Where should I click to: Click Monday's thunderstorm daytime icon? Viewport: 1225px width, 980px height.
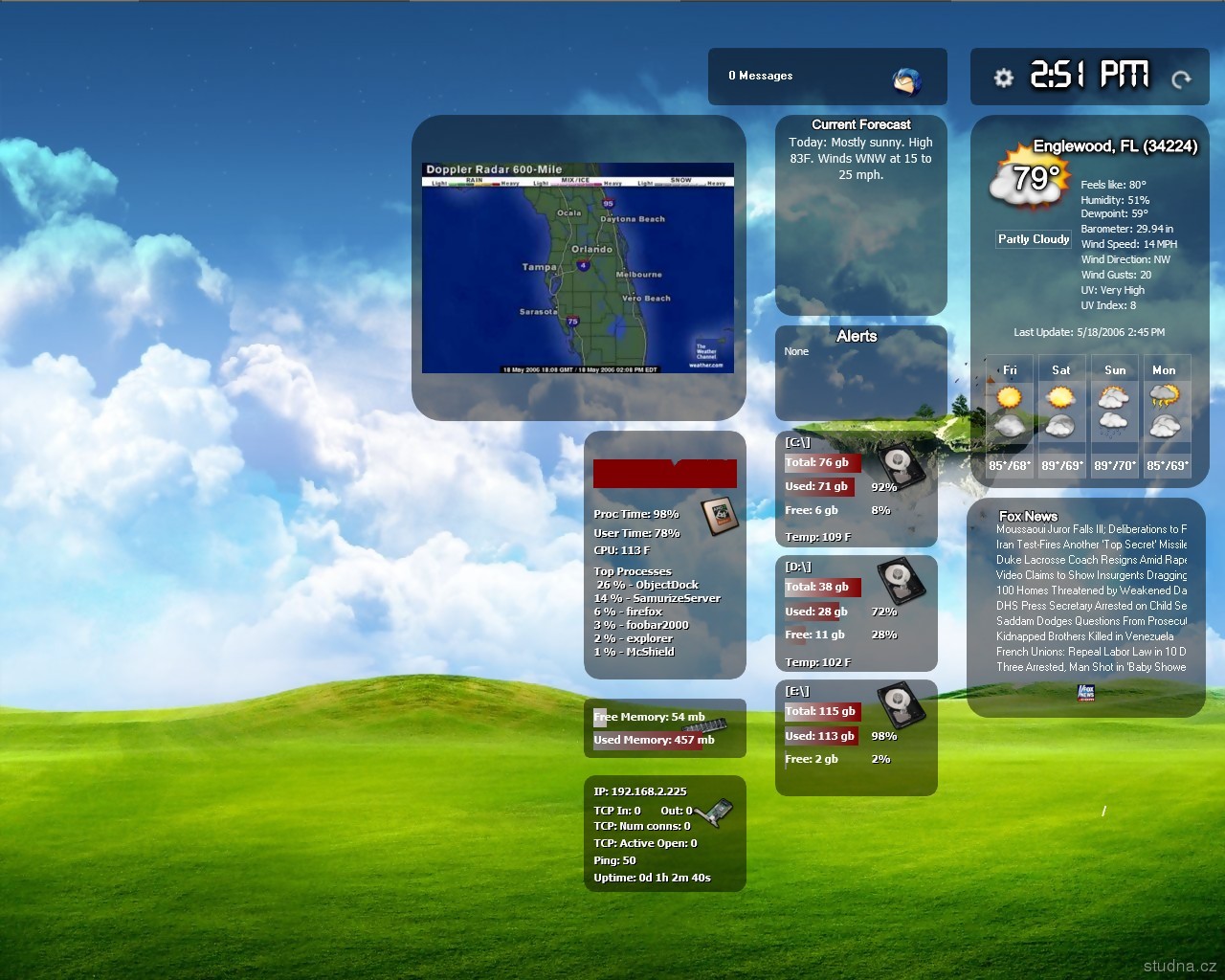(1165, 396)
